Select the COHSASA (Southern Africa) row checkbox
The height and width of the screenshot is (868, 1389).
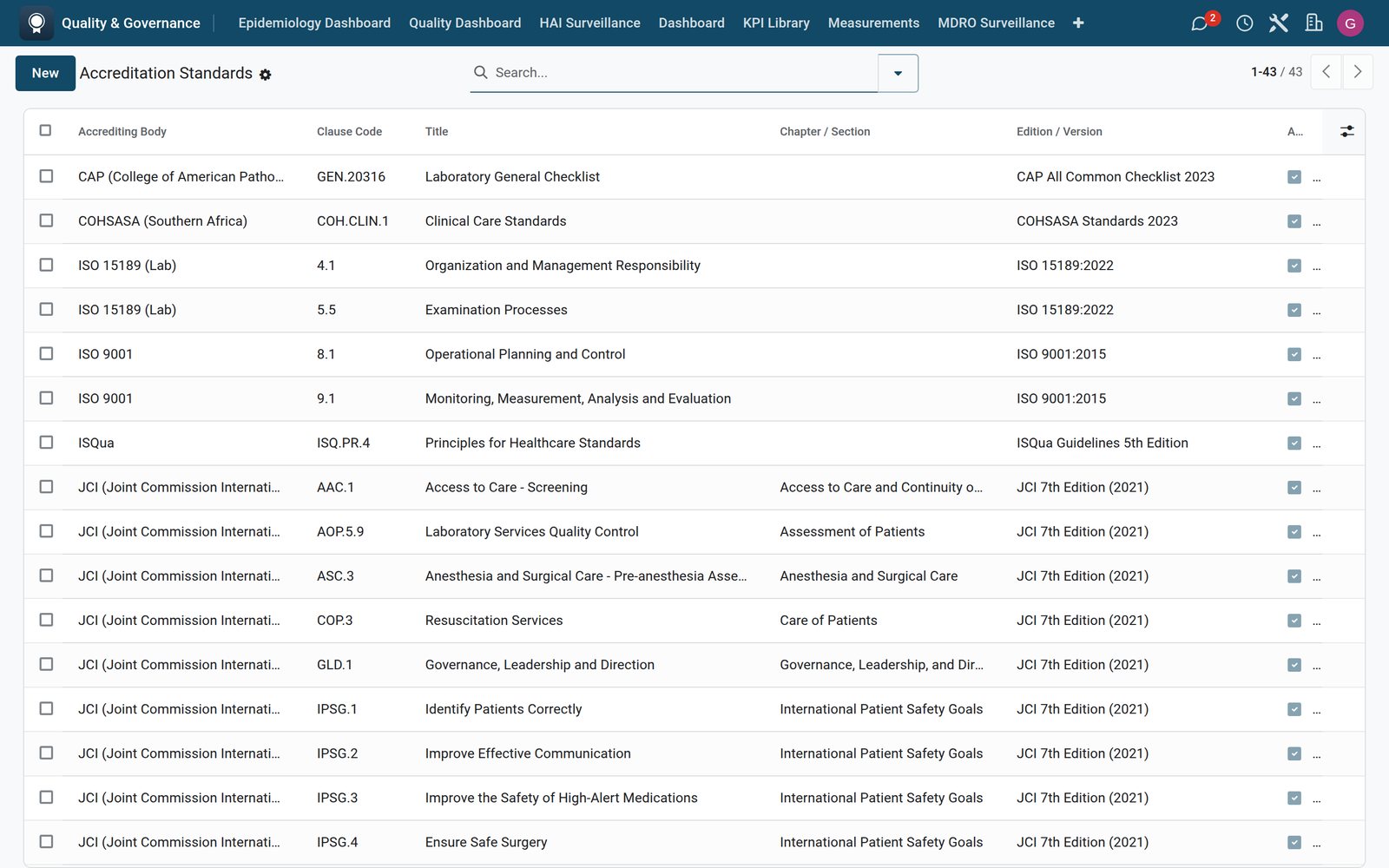[x=46, y=220]
